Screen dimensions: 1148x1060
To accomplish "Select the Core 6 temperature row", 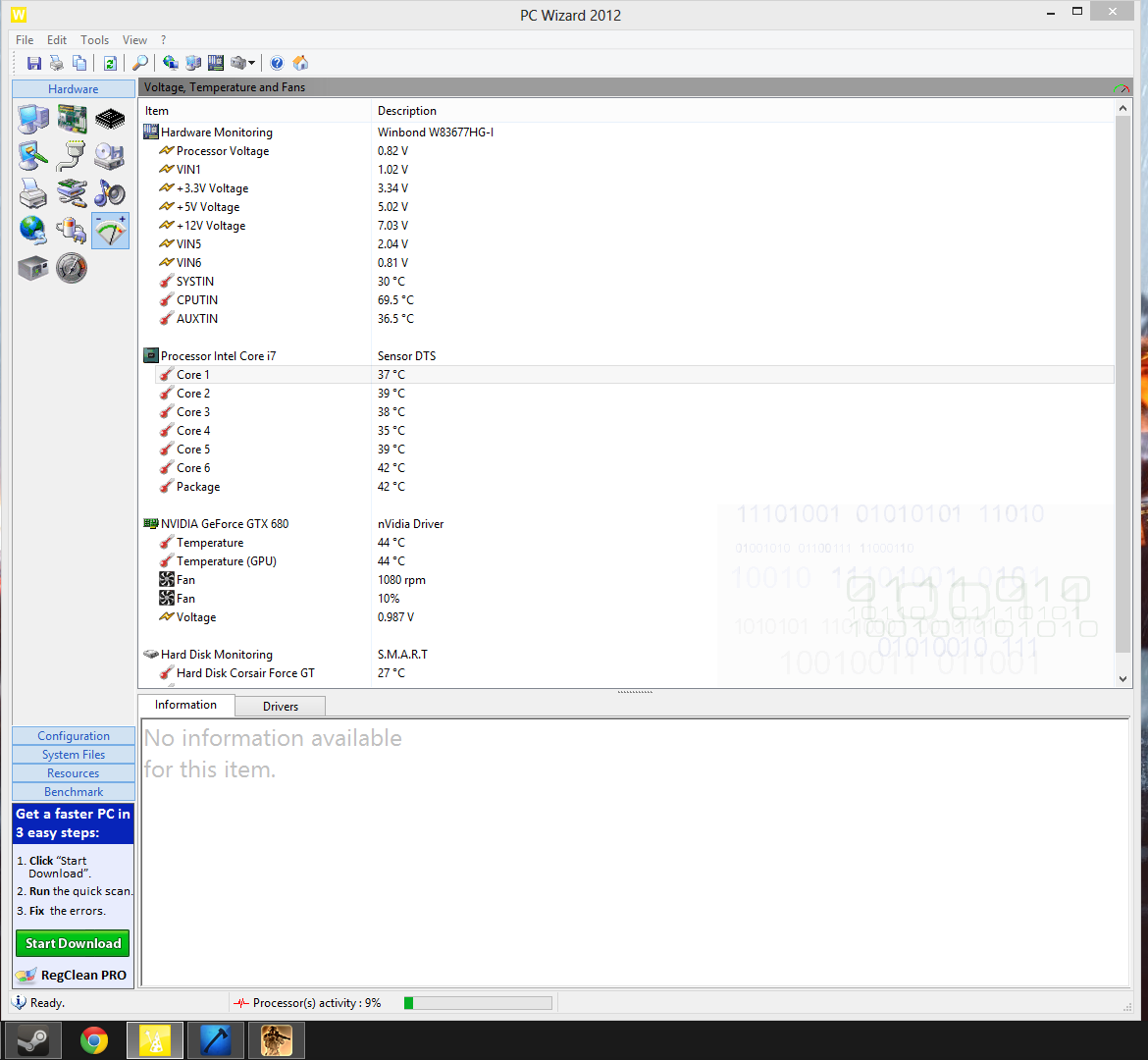I will (628, 468).
